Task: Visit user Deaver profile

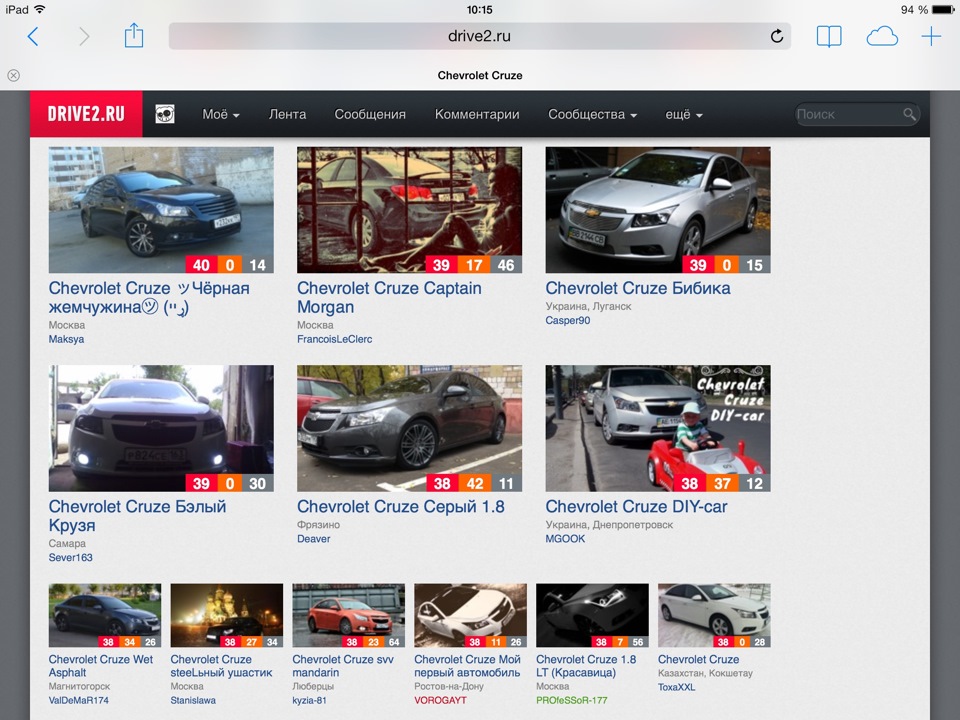Action: pos(313,539)
